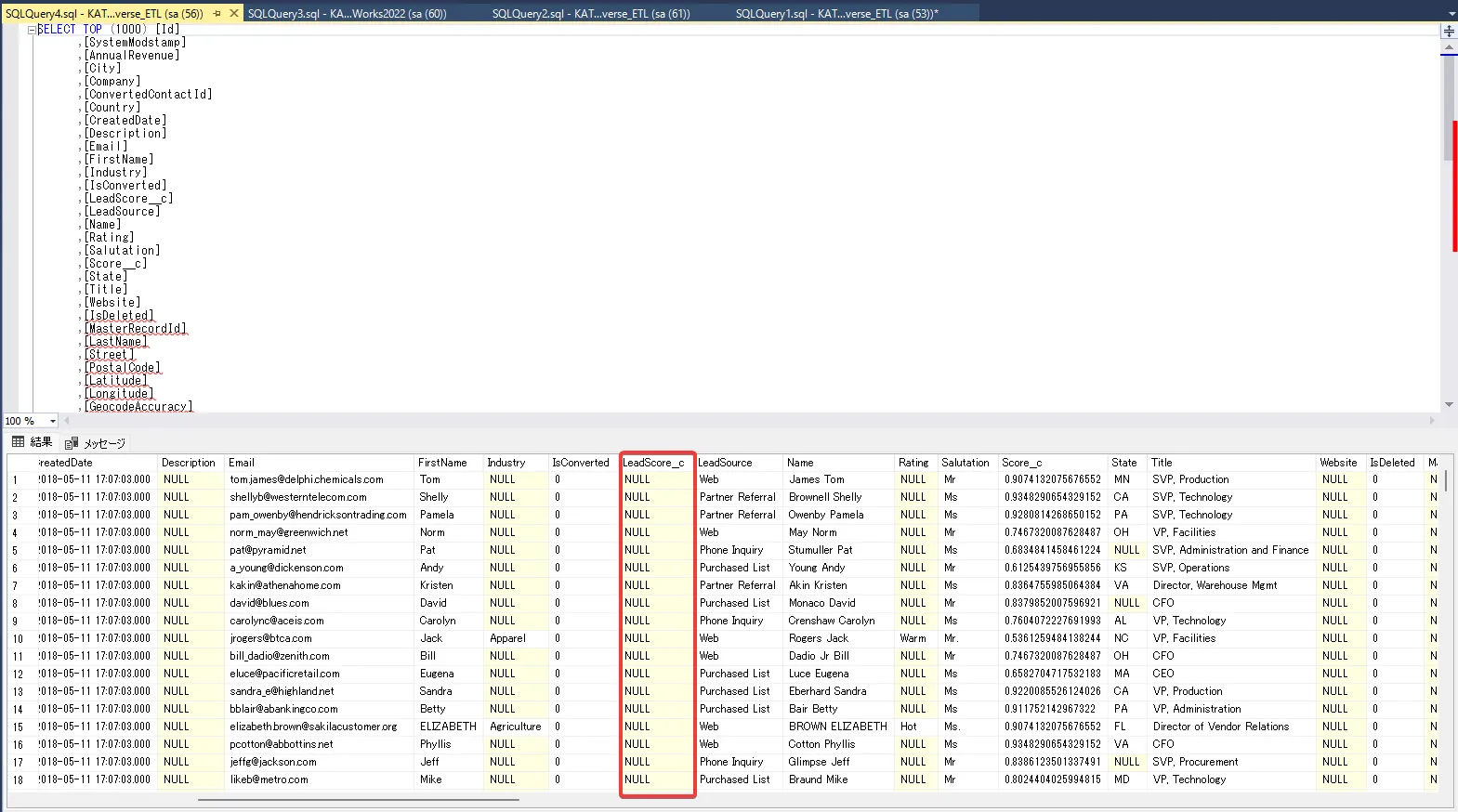Switch to the SQLQuery1.sql tab

(836, 14)
